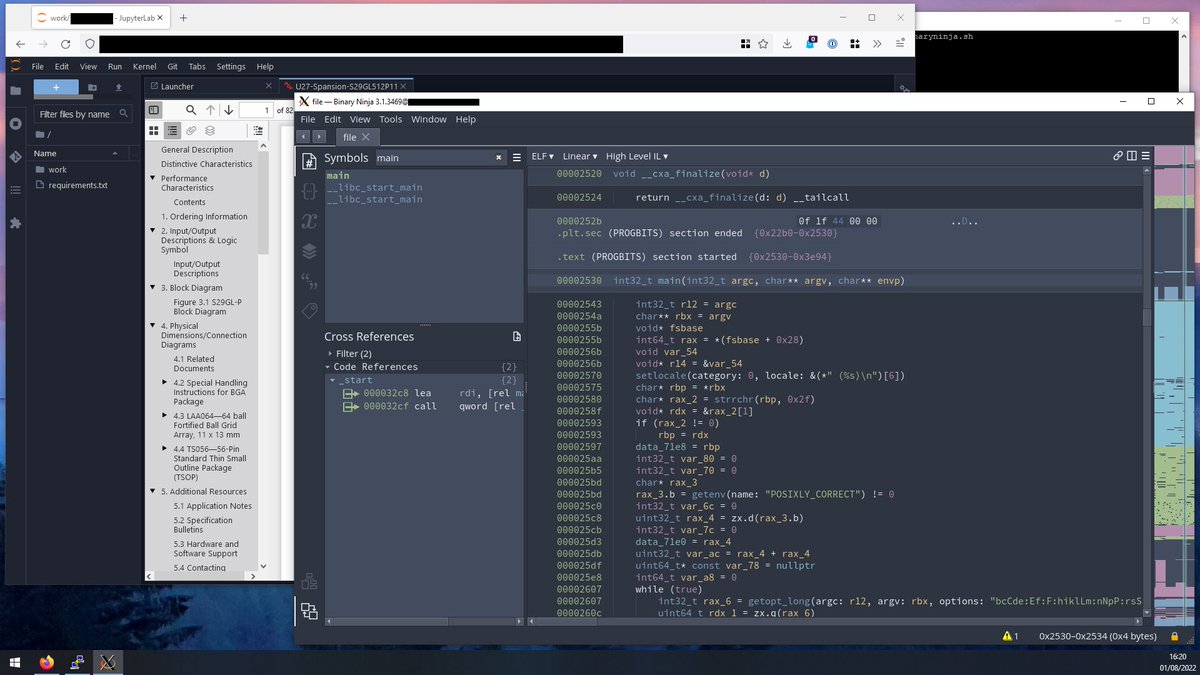Create a new folder in JupyterLab

[92, 88]
